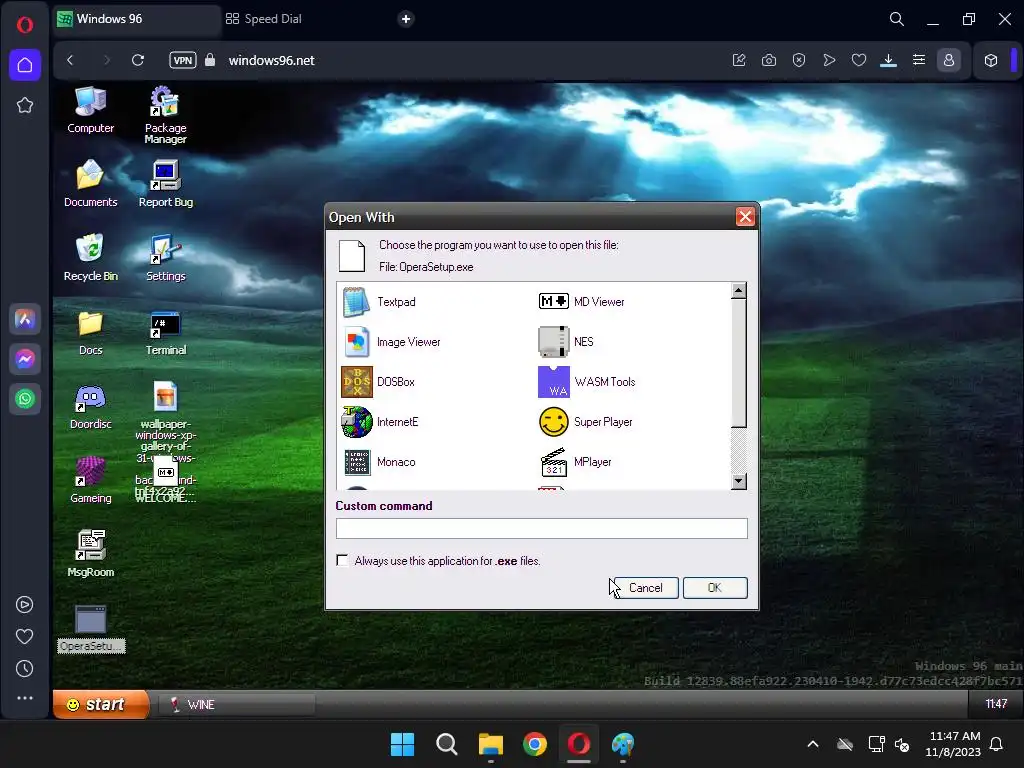This screenshot has height=768, width=1024.
Task: Open File Explorer from Windows taskbar
Action: tap(490, 744)
